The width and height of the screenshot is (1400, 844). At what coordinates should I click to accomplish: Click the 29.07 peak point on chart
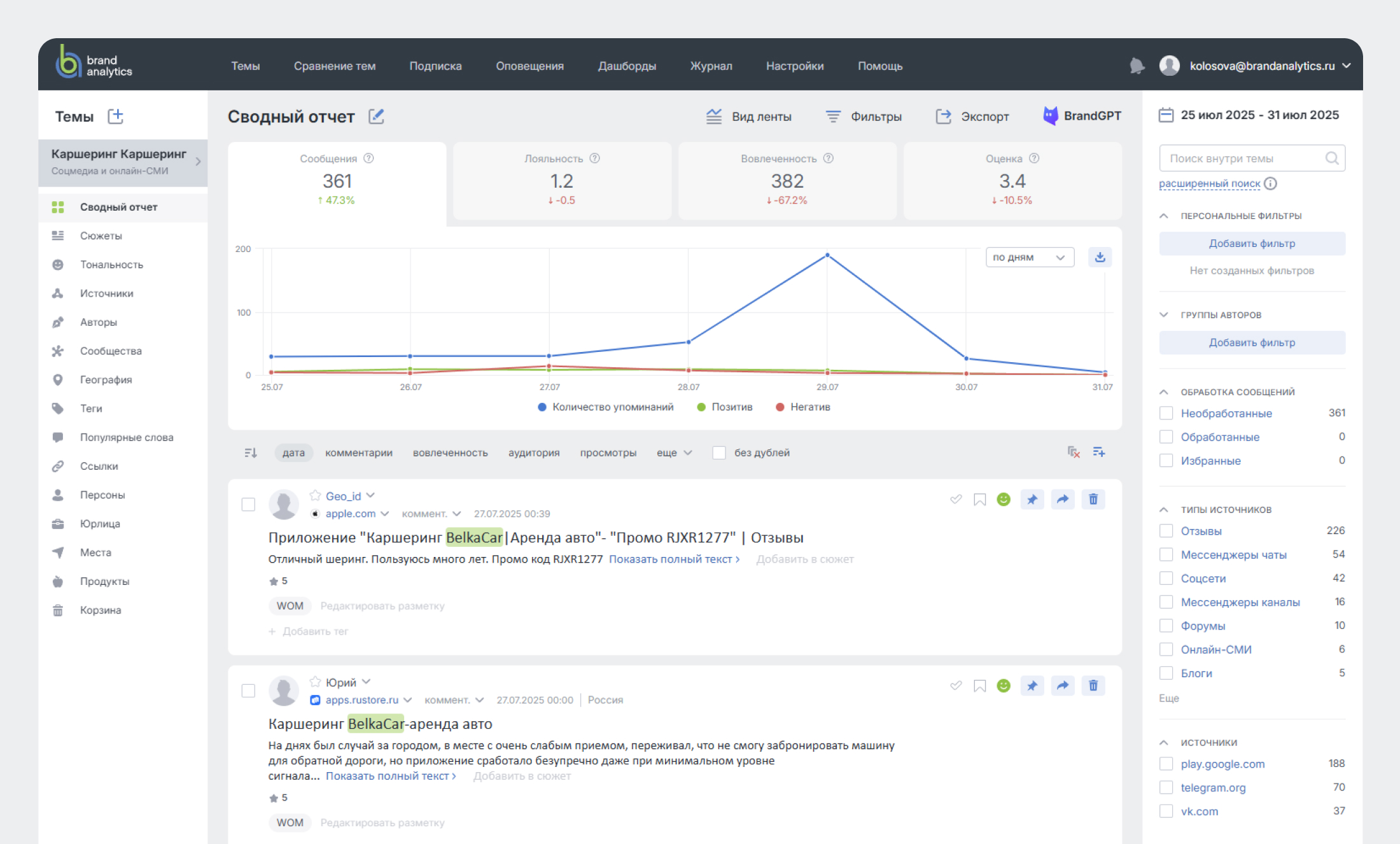[827, 255]
